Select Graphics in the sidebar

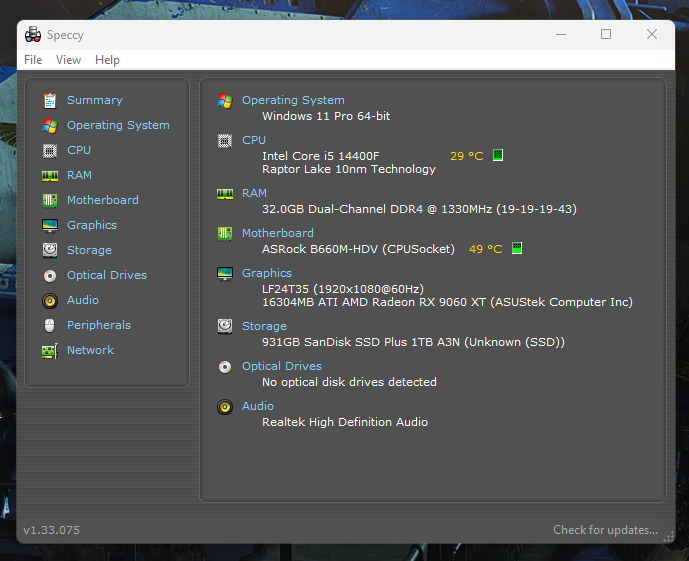92,225
